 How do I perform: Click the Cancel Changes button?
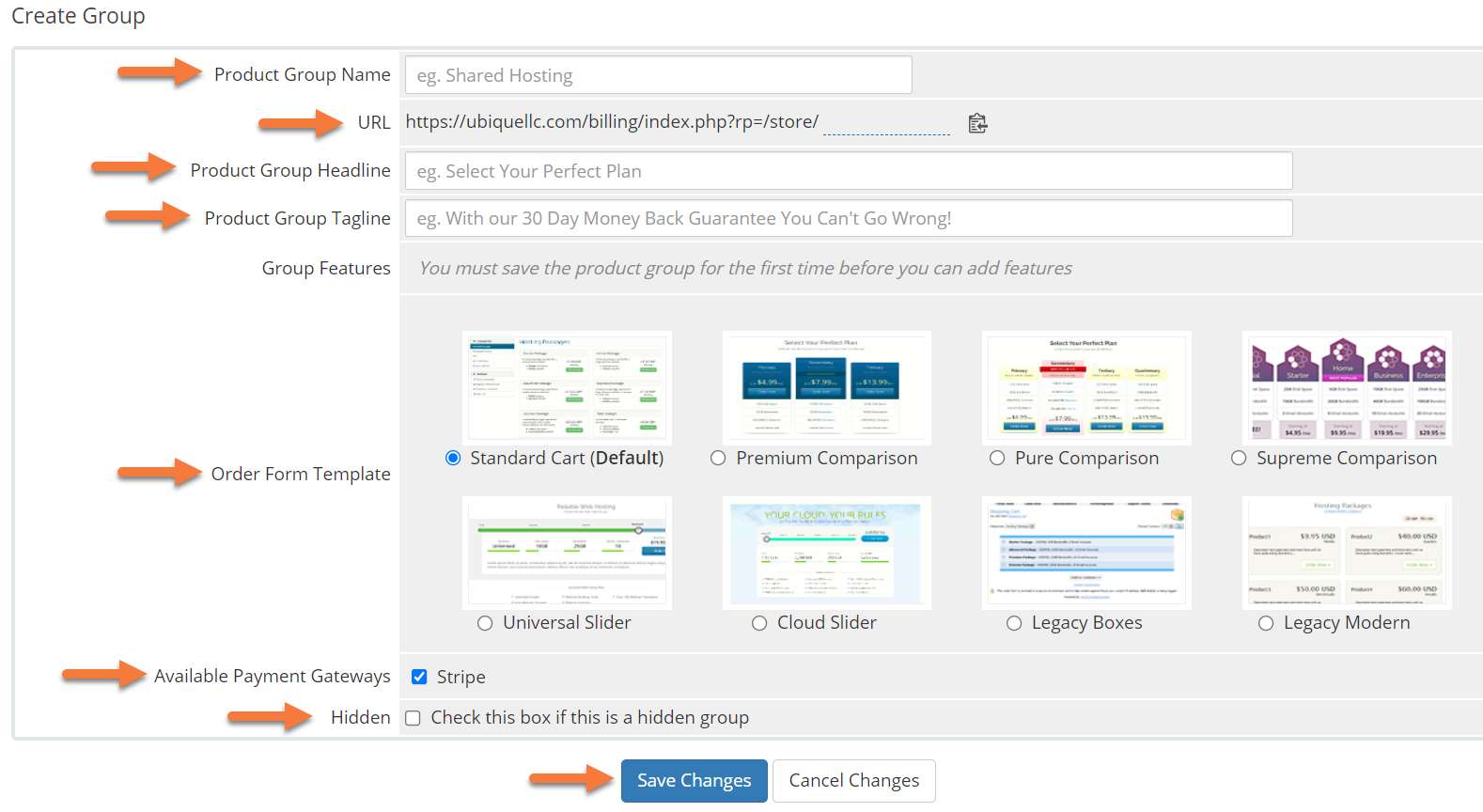(x=853, y=781)
